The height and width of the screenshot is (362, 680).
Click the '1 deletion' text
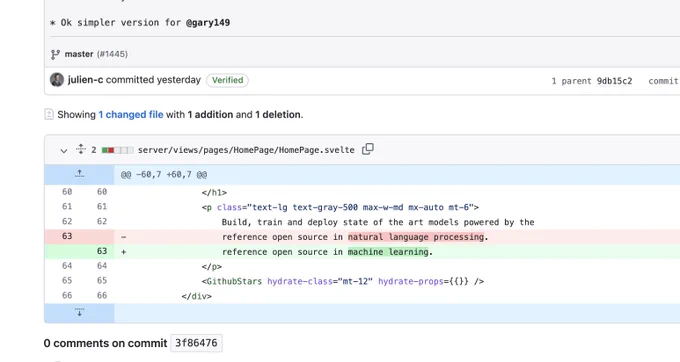point(278,114)
